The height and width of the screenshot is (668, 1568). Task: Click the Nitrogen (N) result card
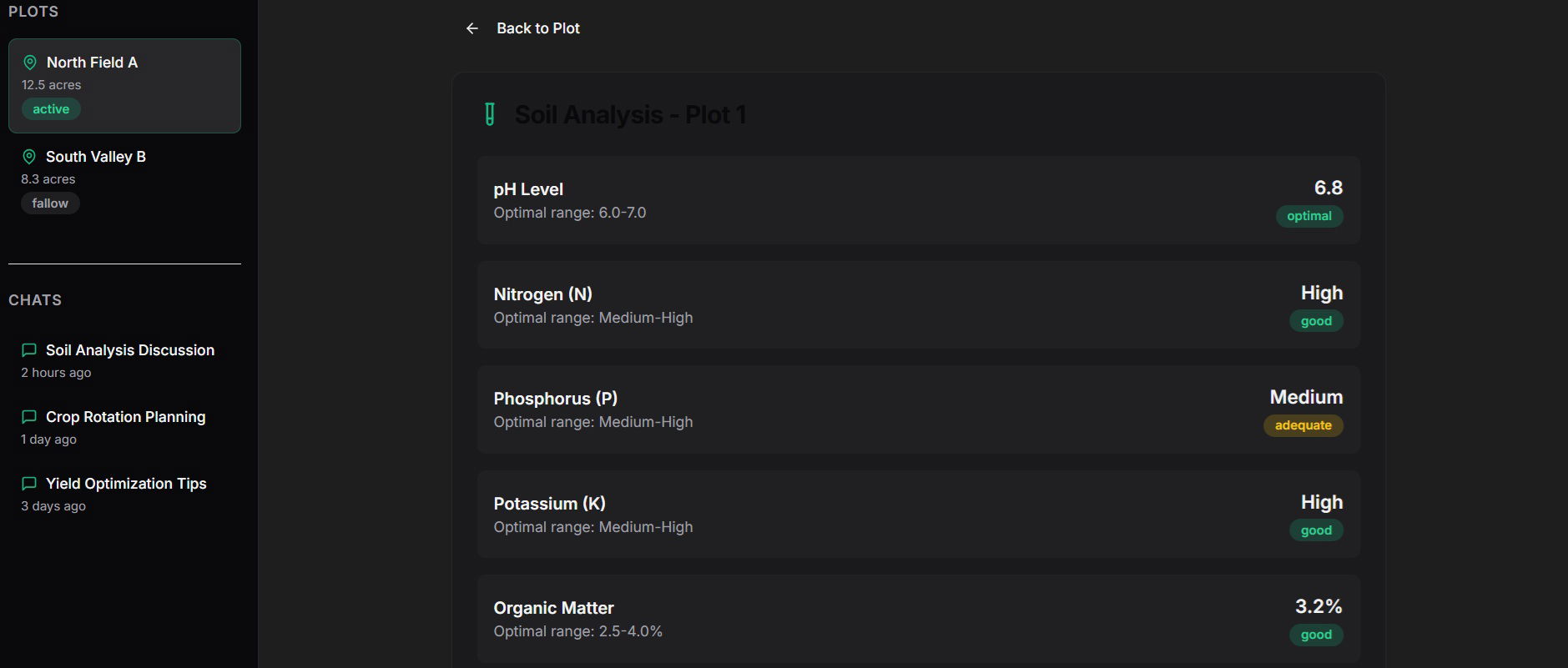919,305
